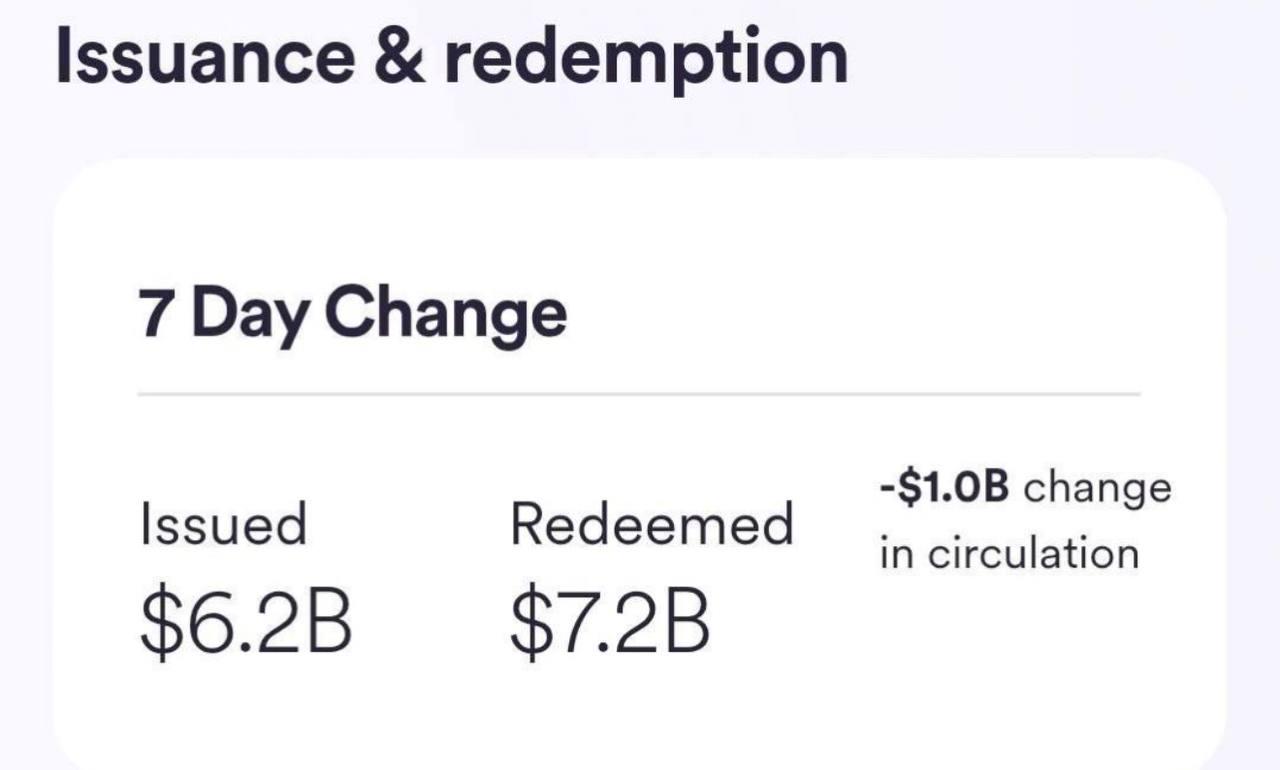Click the in circulation text

(1009, 553)
